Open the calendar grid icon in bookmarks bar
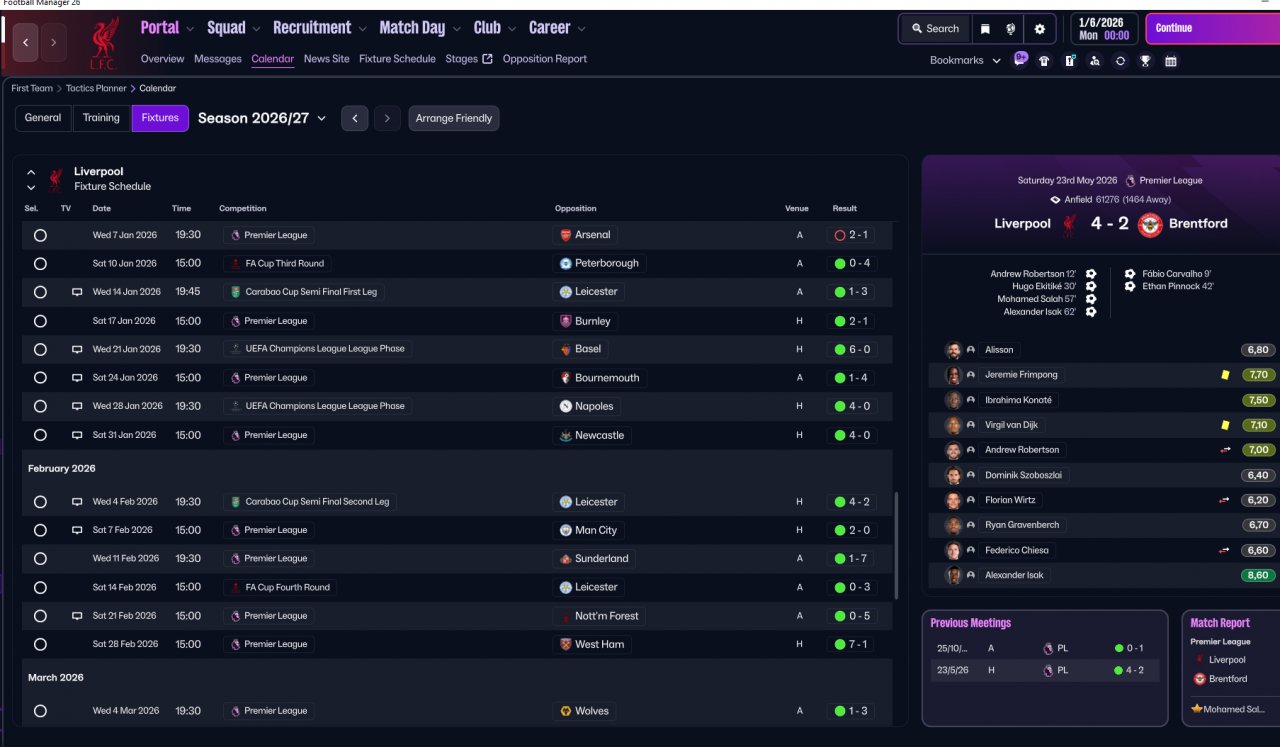This screenshot has width=1280, height=747. pos(1171,61)
